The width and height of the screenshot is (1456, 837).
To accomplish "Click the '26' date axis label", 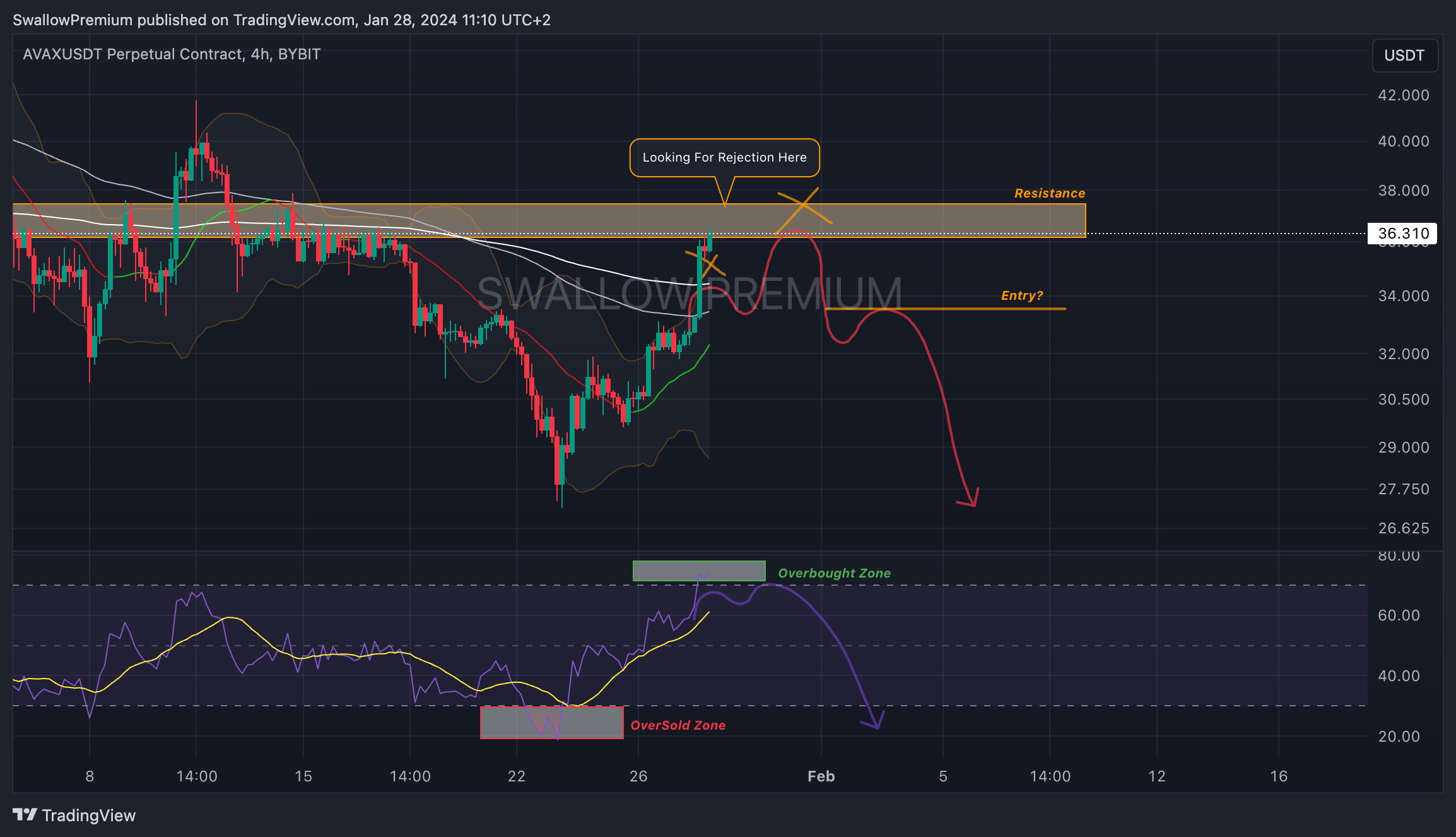I will coord(638,776).
